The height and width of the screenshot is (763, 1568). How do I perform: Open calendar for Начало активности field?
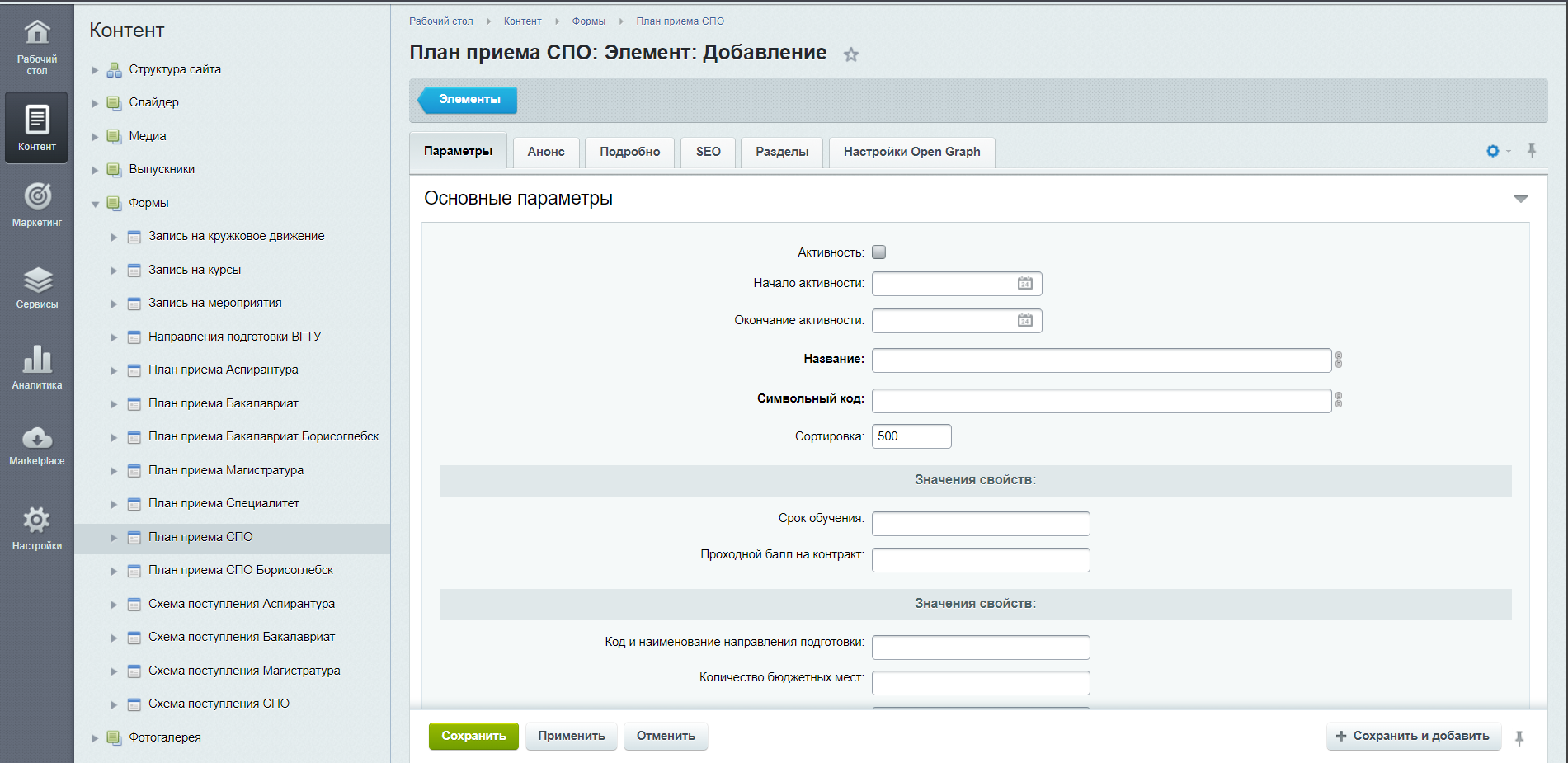(x=1024, y=284)
